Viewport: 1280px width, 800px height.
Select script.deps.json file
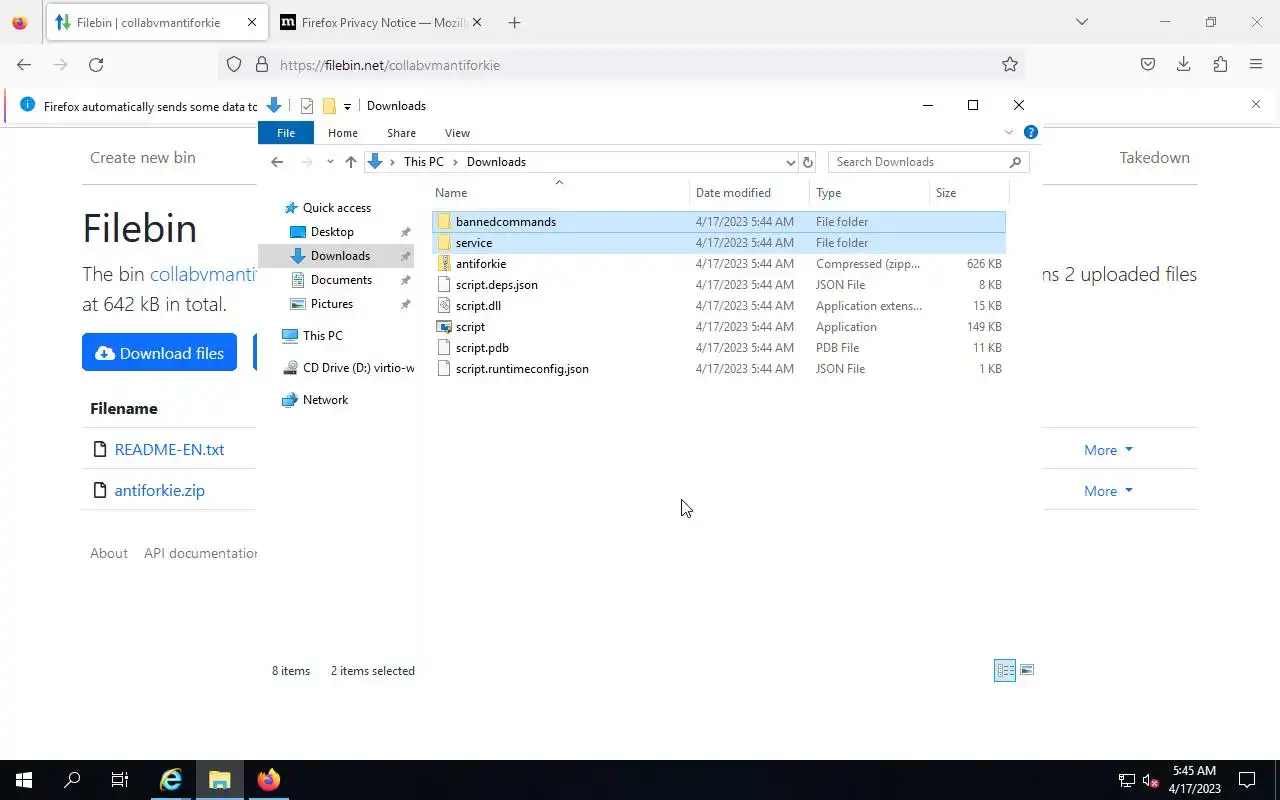[718, 285]
